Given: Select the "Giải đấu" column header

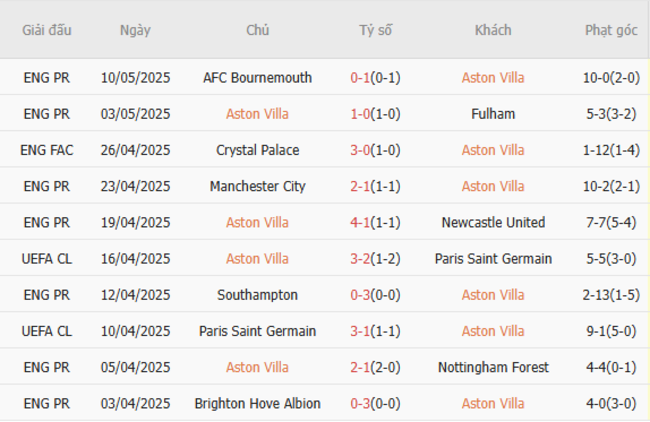Looking at the screenshot, I should point(47,30).
